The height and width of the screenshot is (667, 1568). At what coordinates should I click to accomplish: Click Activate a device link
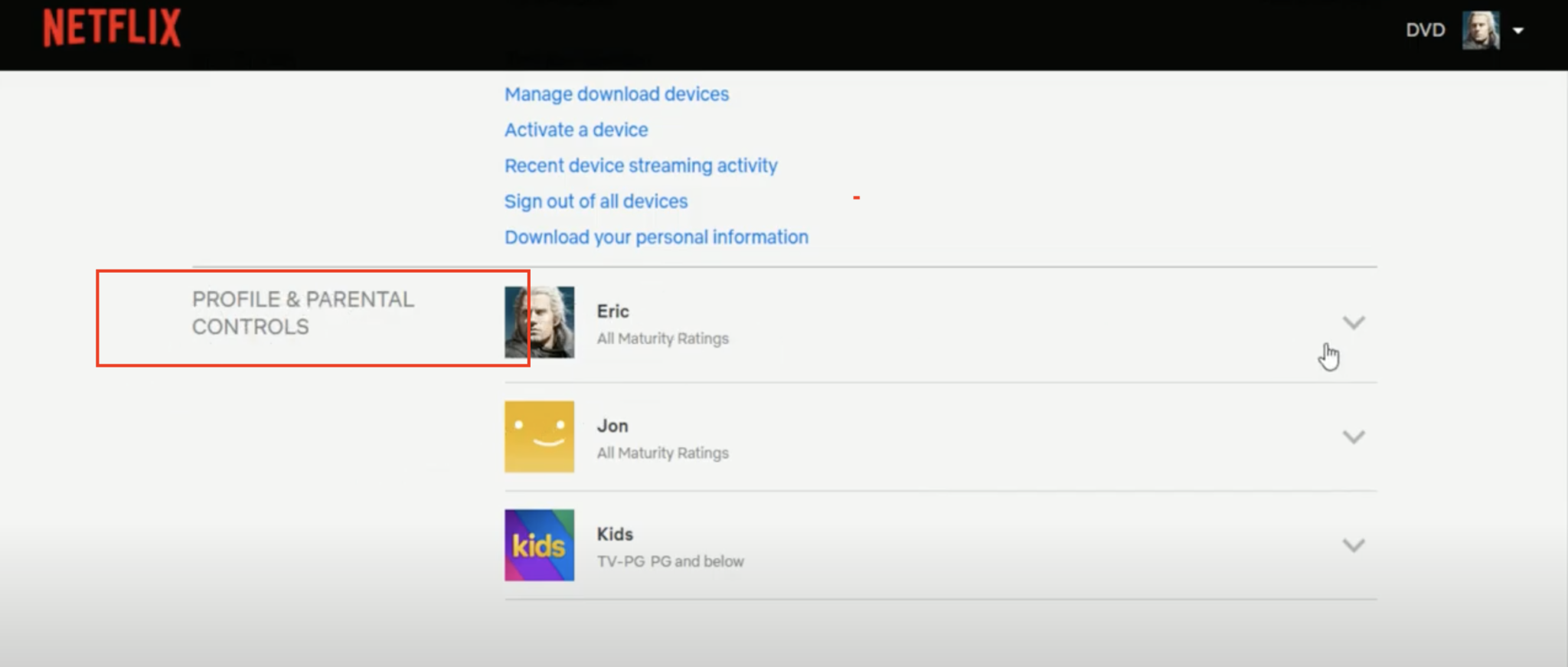coord(576,130)
